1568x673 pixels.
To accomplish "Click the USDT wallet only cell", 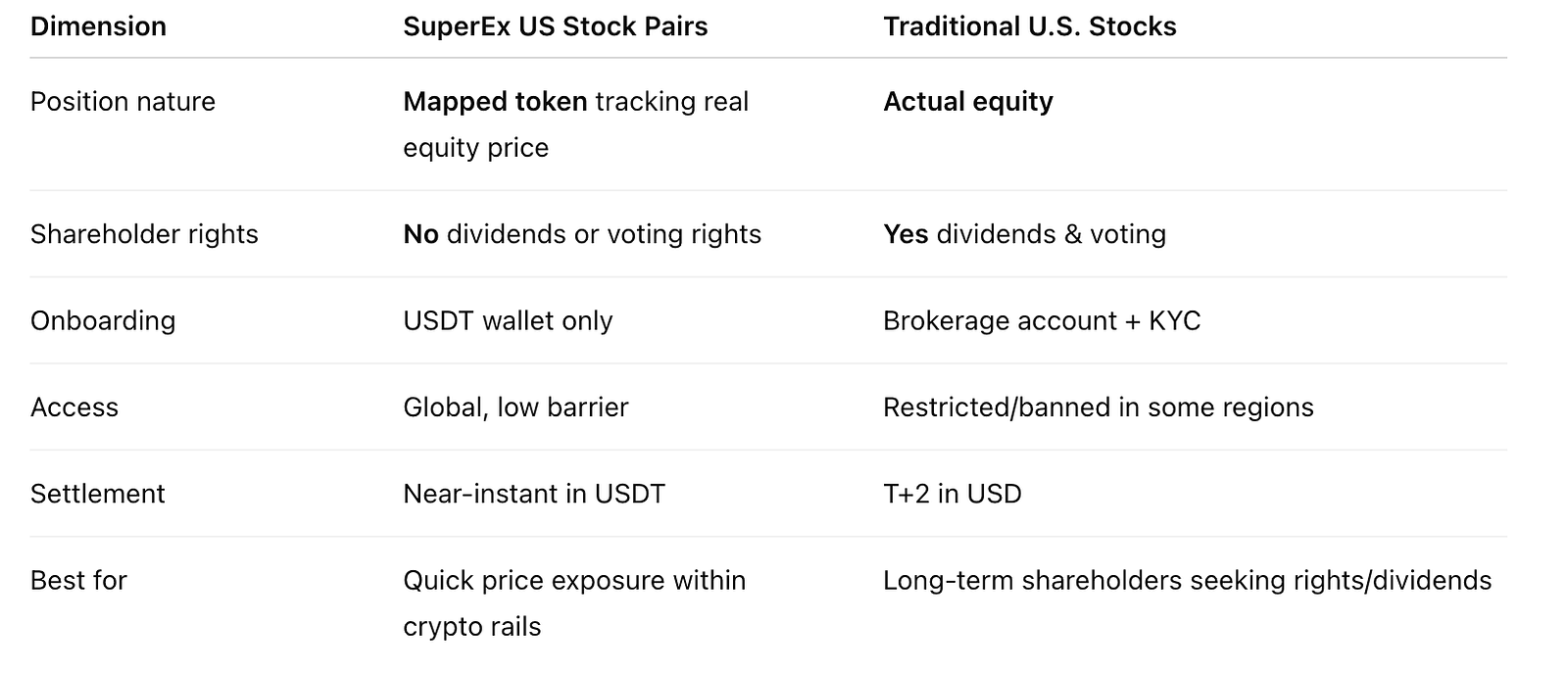I will (508, 321).
